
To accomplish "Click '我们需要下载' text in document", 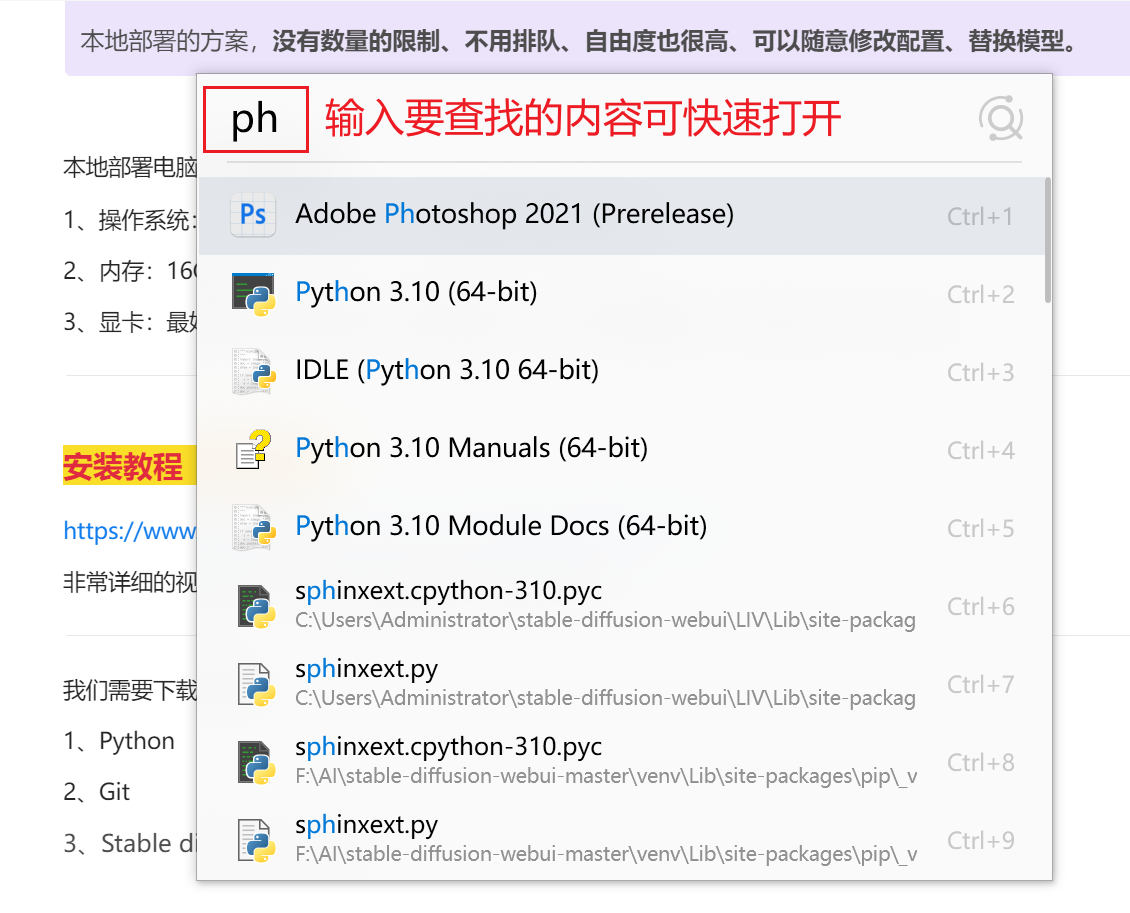I will [130, 690].
